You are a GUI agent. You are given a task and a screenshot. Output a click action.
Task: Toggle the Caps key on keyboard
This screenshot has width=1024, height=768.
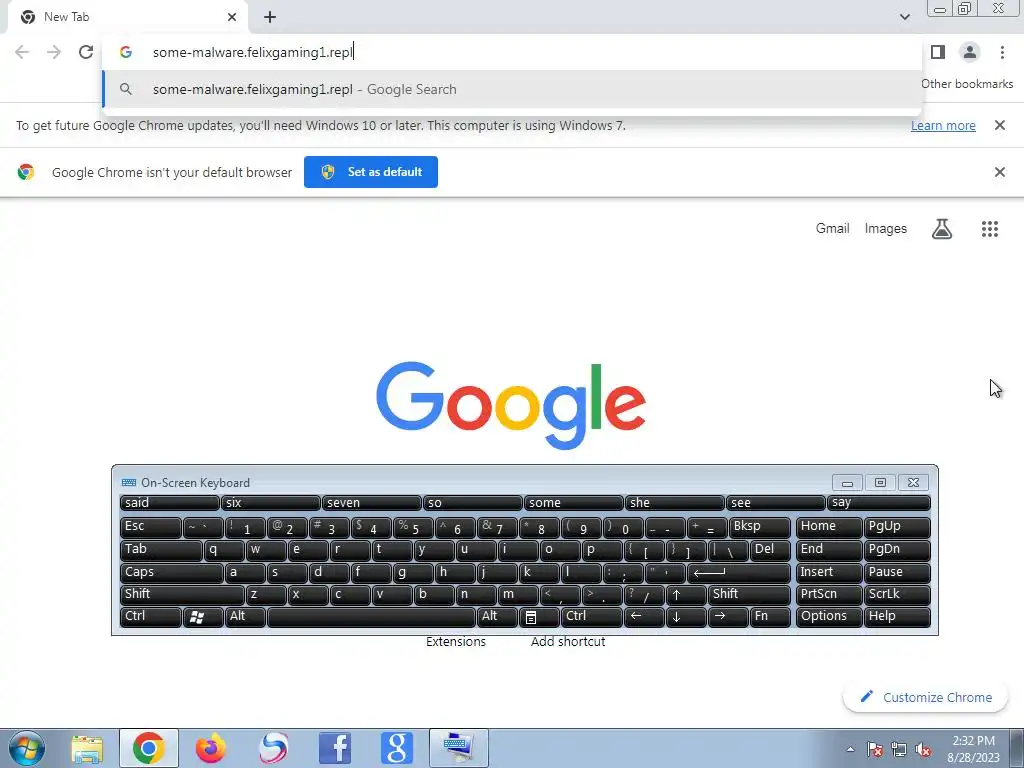(171, 572)
